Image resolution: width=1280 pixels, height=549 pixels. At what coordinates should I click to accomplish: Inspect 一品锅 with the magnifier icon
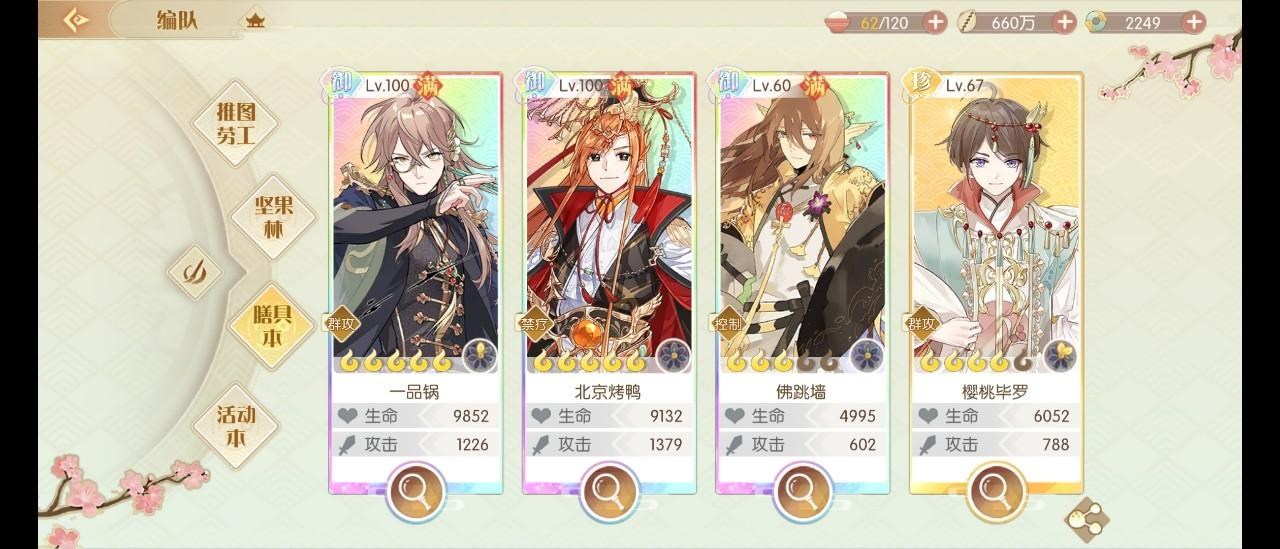click(414, 491)
